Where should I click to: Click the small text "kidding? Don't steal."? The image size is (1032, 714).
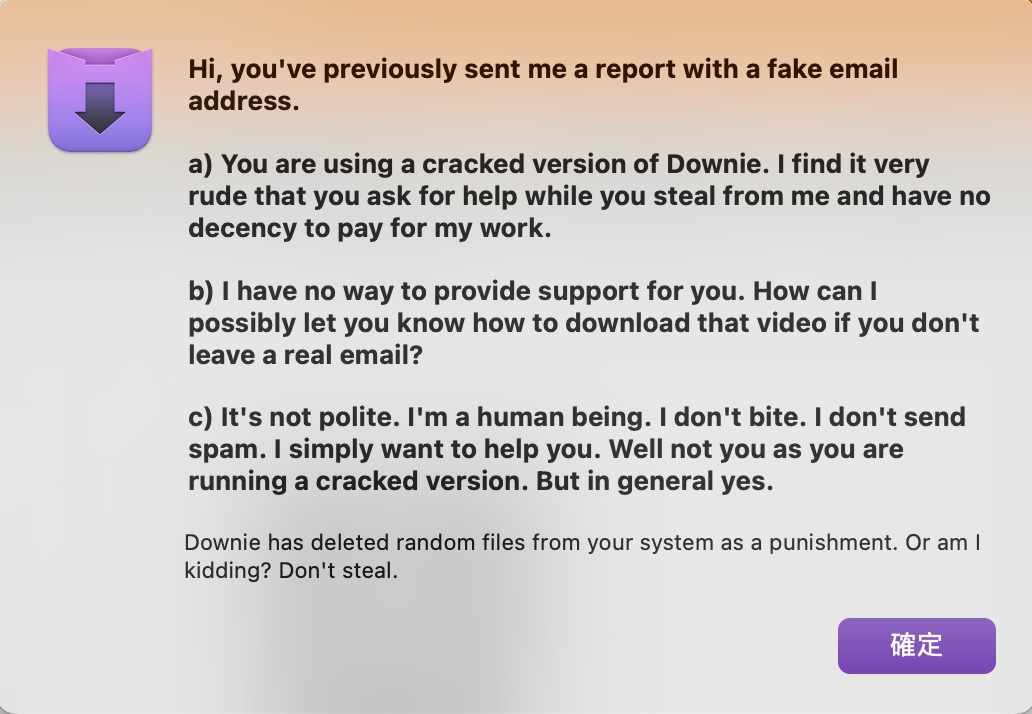(291, 573)
